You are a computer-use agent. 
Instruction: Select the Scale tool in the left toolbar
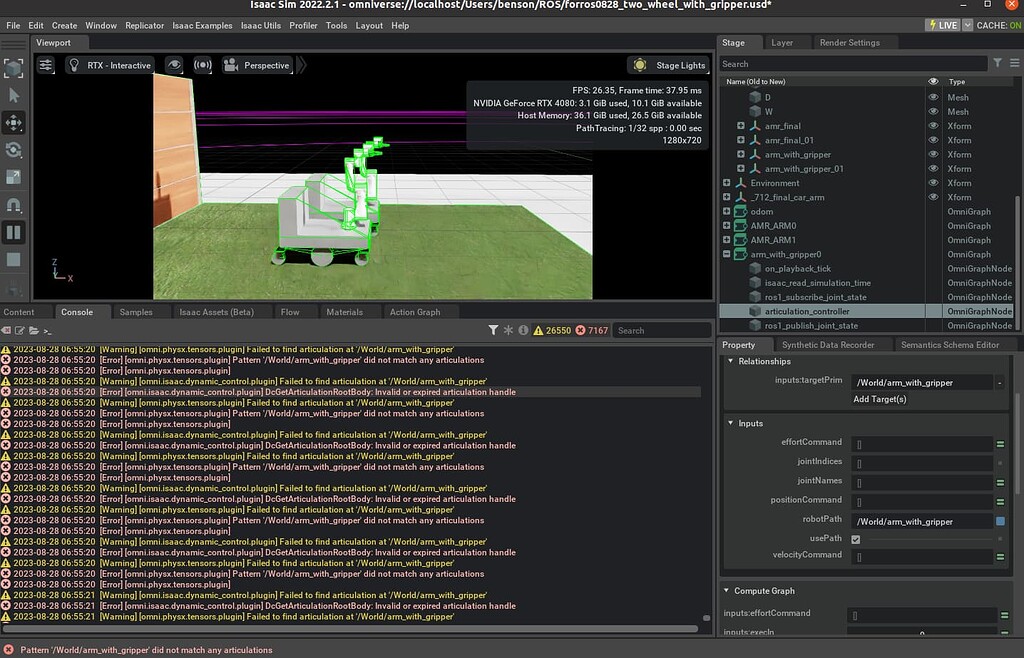point(13,178)
